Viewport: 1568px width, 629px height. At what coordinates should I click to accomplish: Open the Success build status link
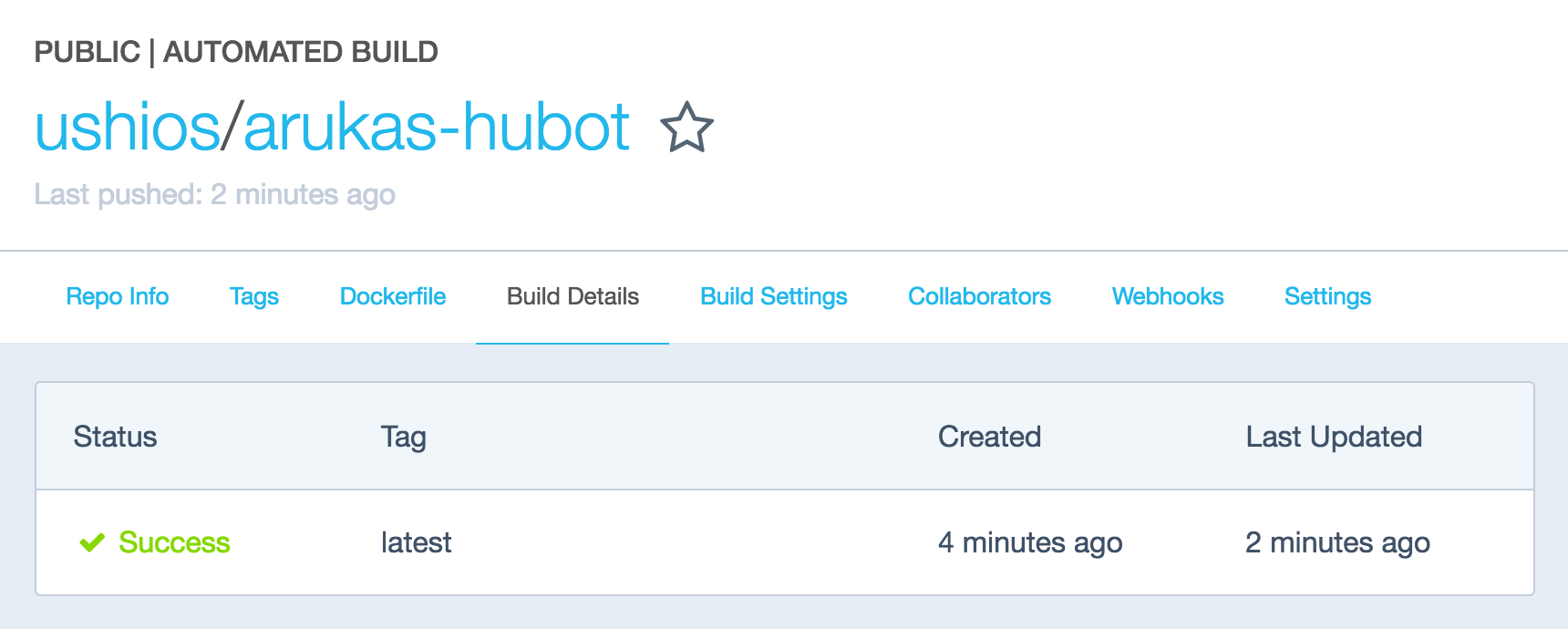click(x=174, y=542)
